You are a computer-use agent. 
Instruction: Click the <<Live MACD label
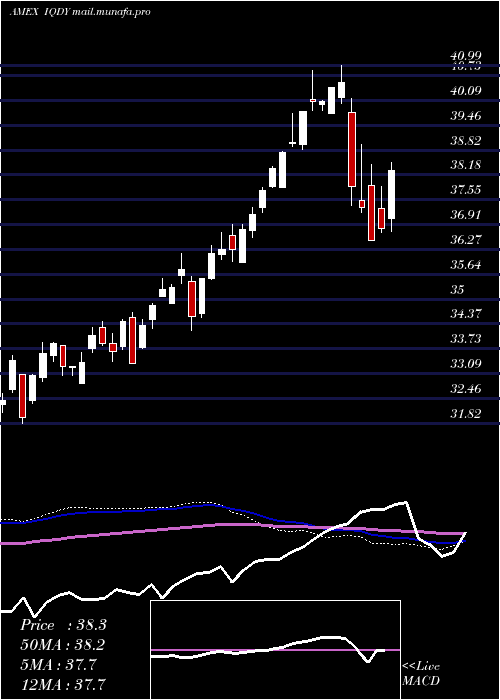click(x=421, y=674)
